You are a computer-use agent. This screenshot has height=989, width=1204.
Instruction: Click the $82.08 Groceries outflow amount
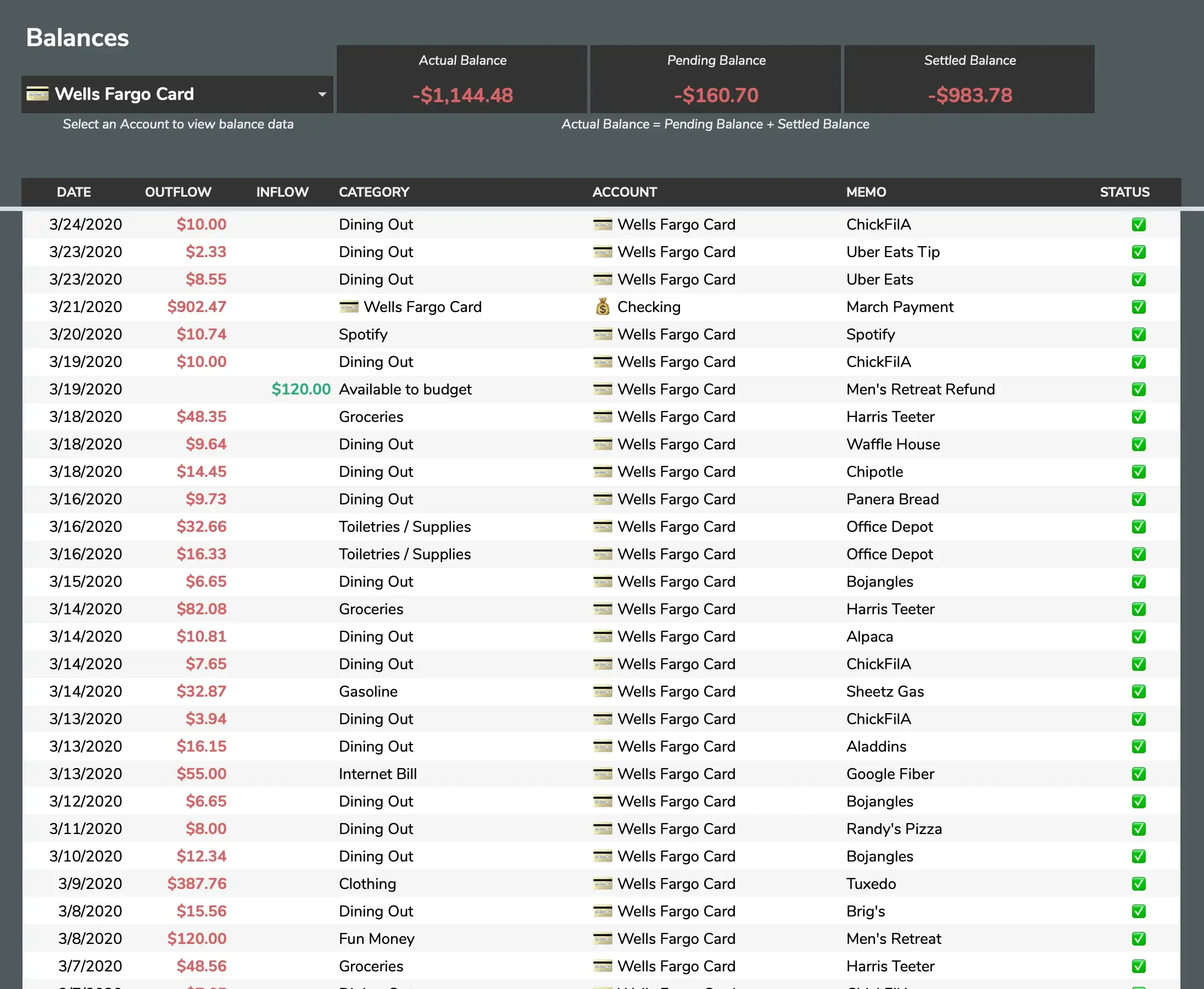[201, 609]
